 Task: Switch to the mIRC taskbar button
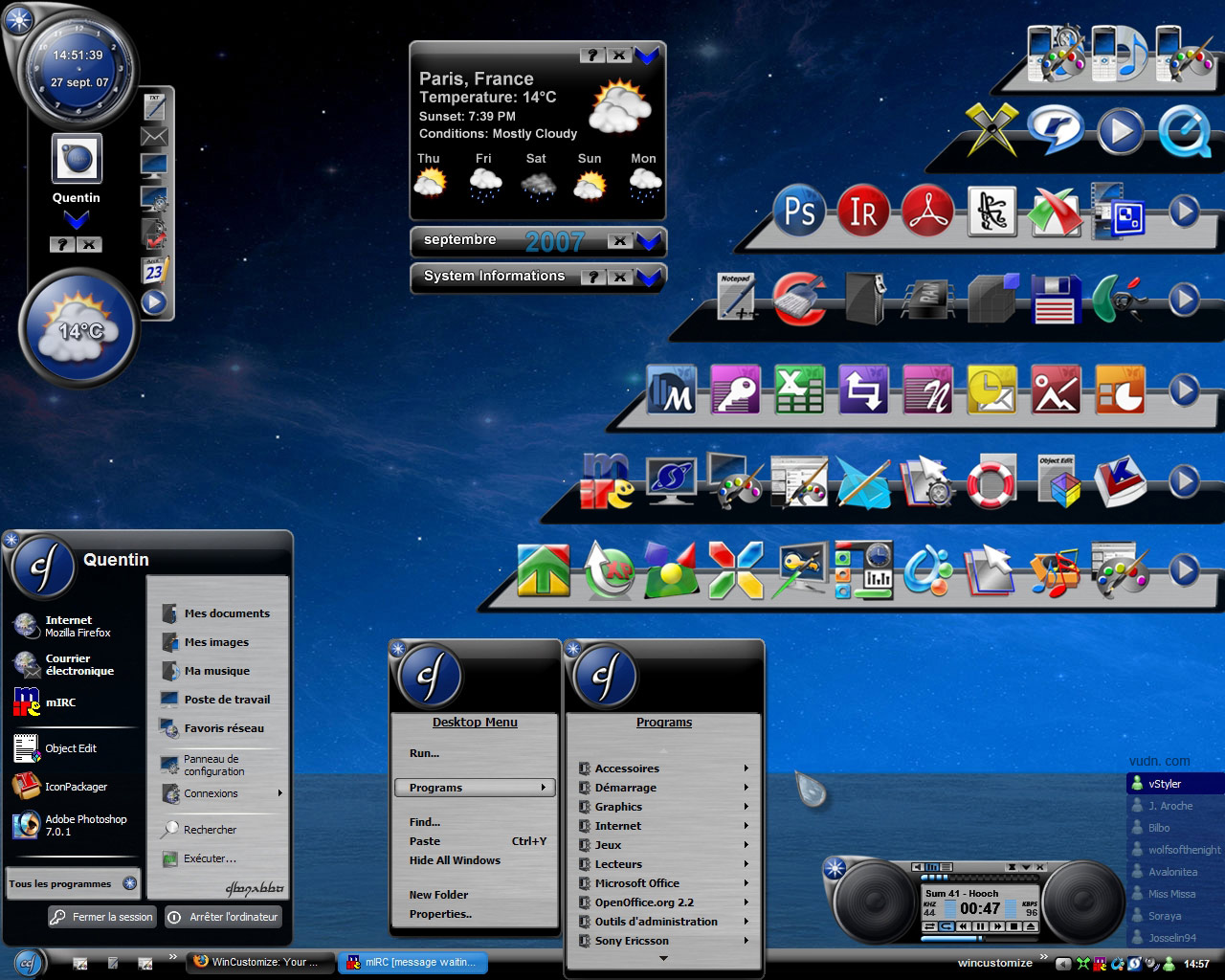coord(413,962)
